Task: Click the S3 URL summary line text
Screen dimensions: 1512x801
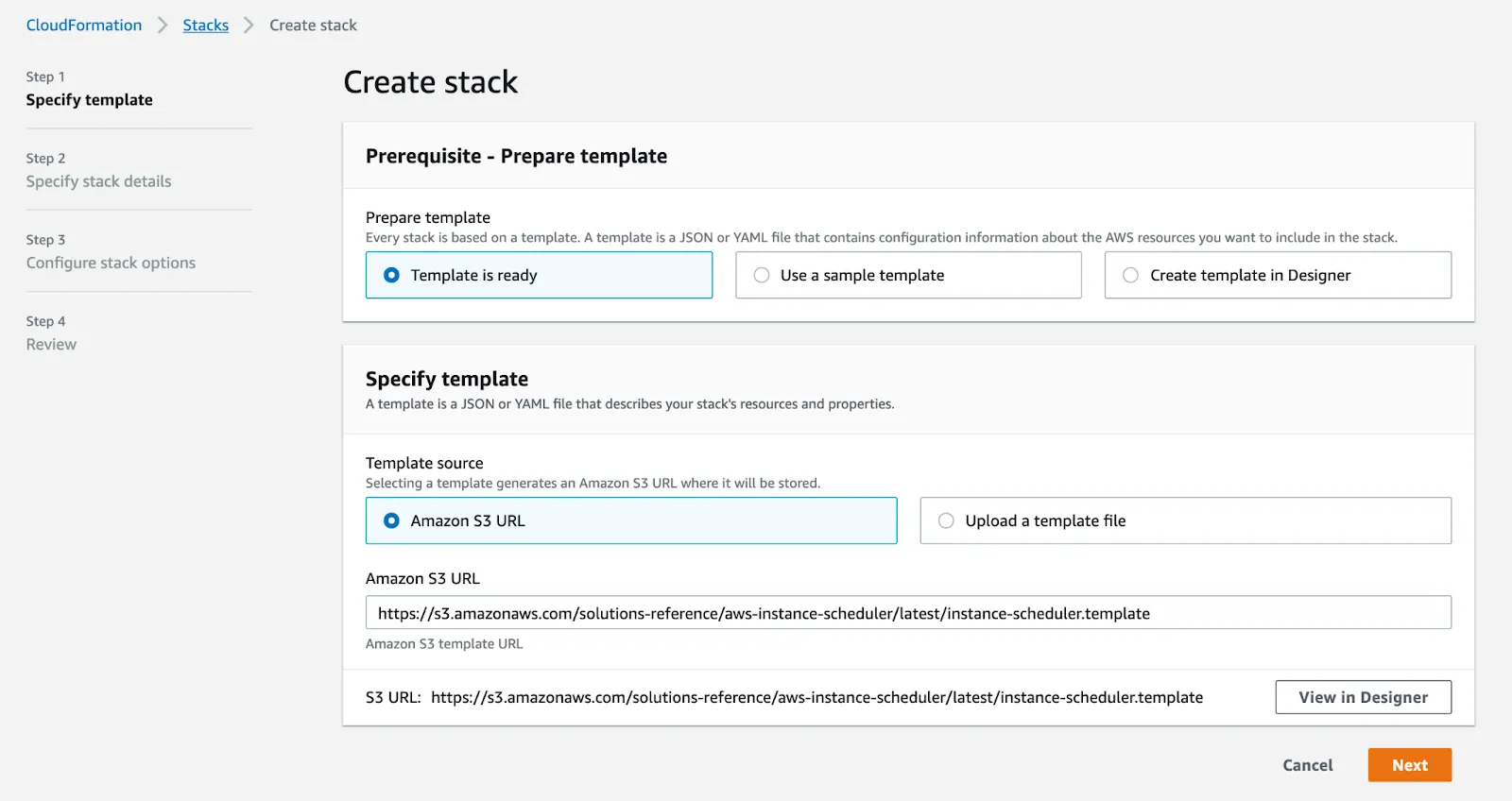Action: [784, 697]
